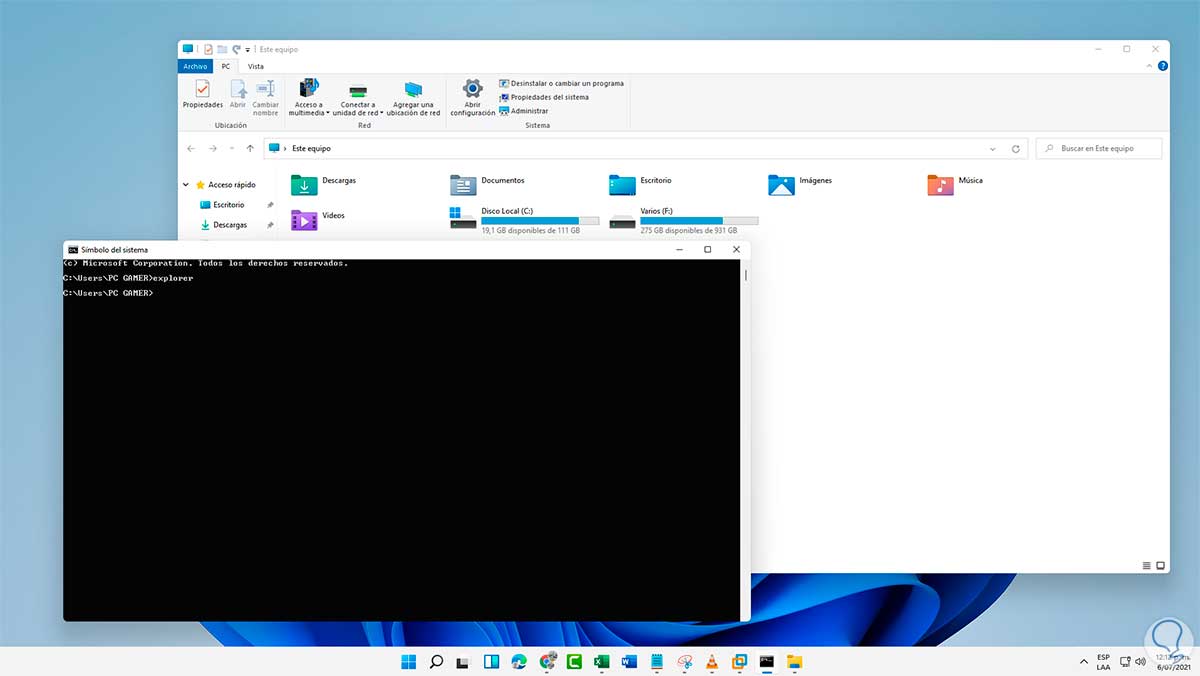Click the Disco Local (C:) usage bar

540,220
